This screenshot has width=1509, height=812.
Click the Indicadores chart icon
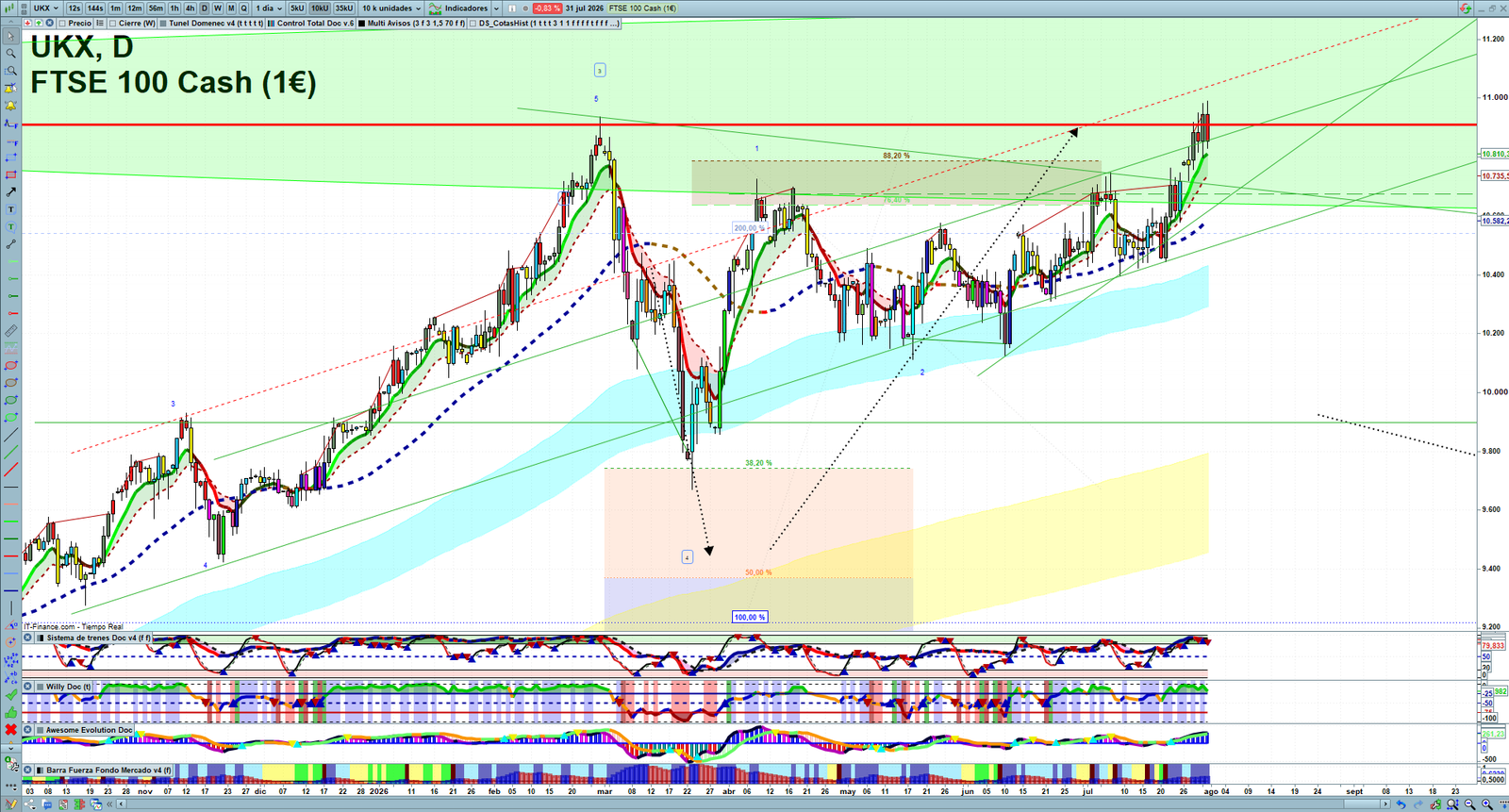click(x=435, y=8)
